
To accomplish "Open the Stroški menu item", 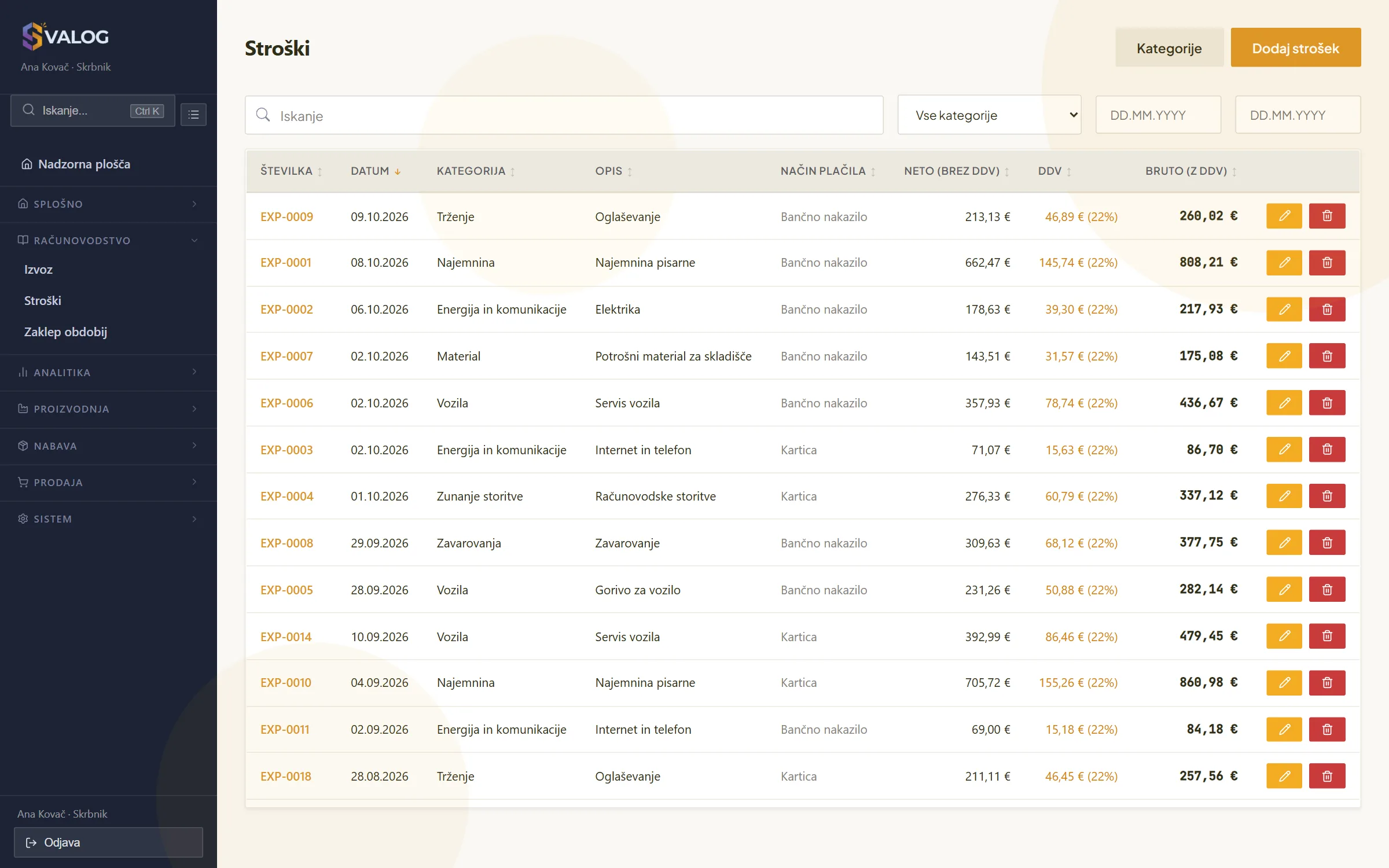I will pyautogui.click(x=42, y=301).
